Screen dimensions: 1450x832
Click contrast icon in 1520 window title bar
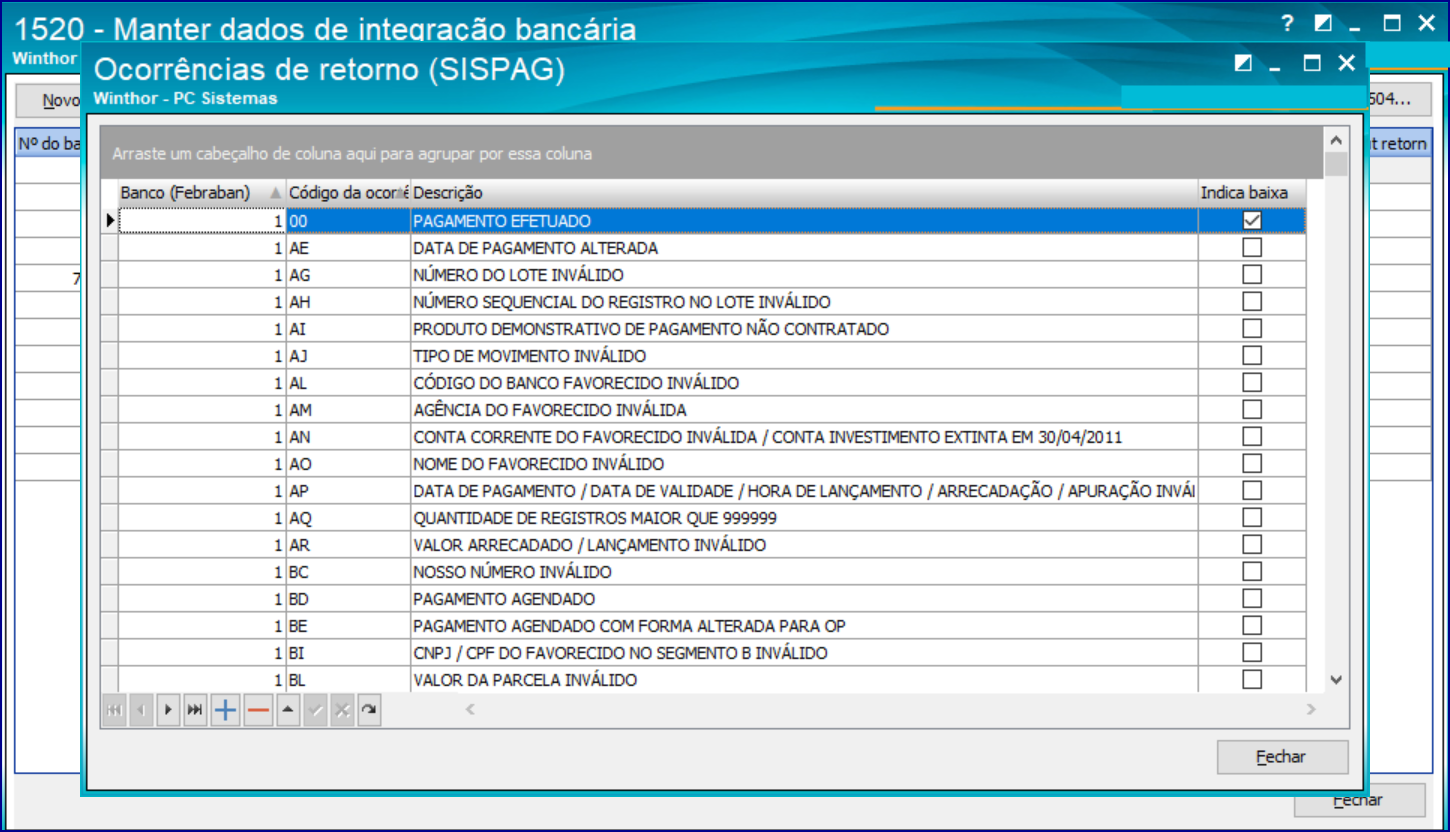click(1323, 23)
